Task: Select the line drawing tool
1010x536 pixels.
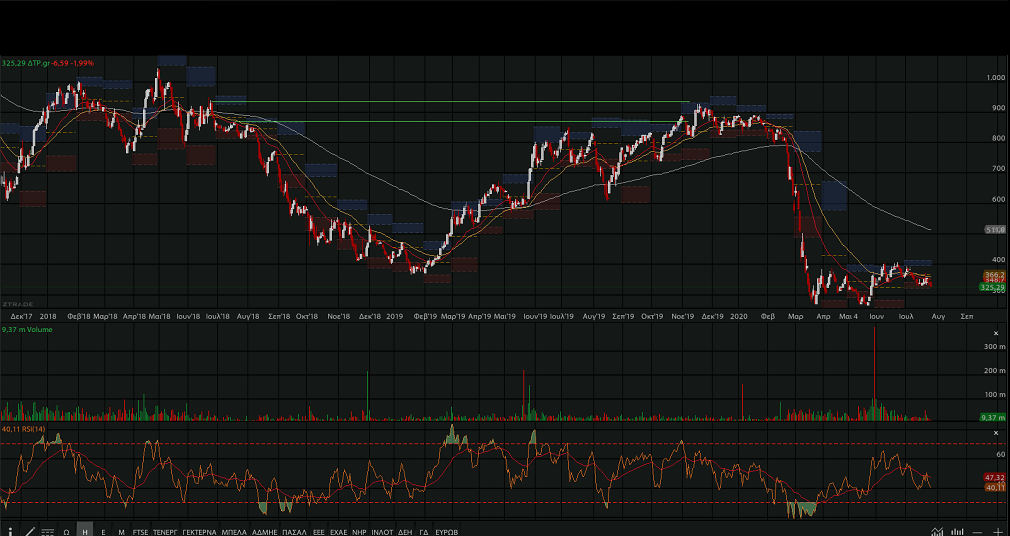Action: pos(29,531)
